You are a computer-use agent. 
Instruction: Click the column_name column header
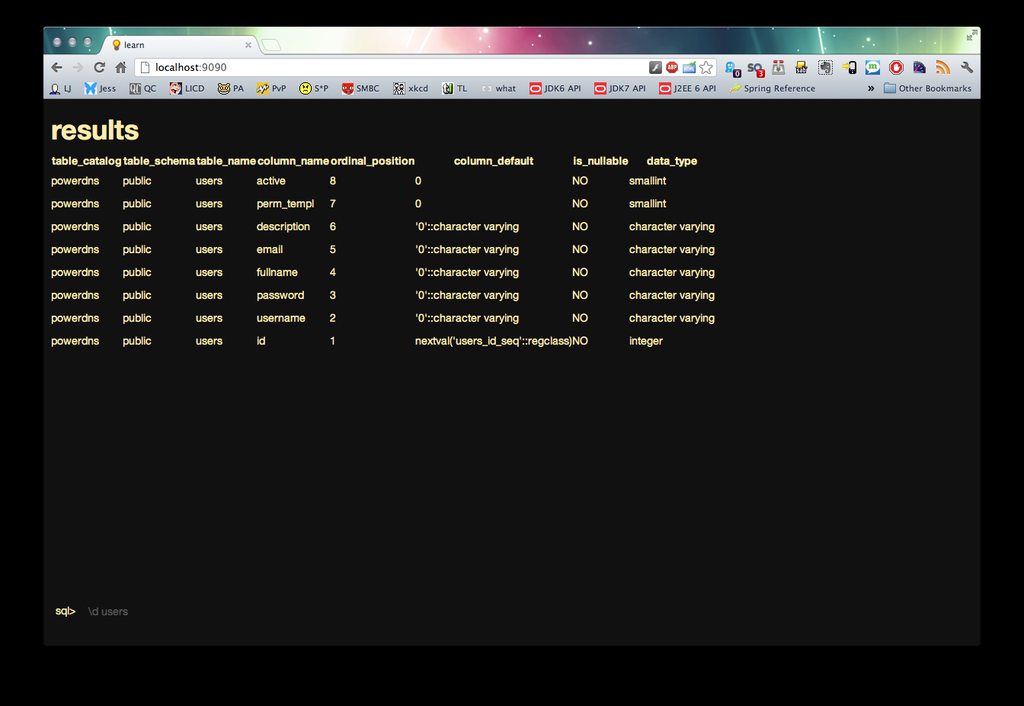coord(293,161)
